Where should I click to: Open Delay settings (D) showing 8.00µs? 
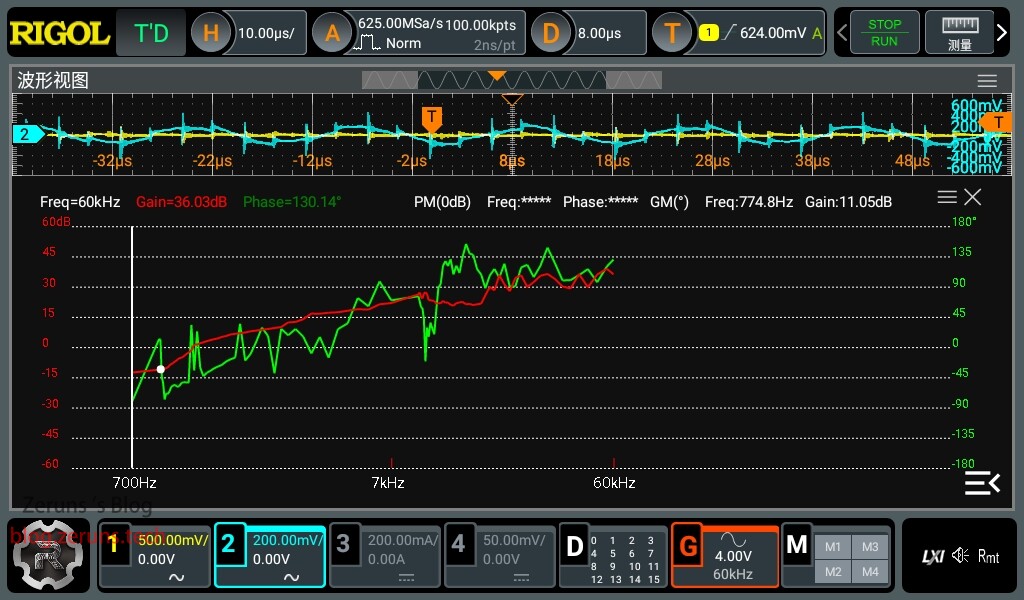click(550, 33)
